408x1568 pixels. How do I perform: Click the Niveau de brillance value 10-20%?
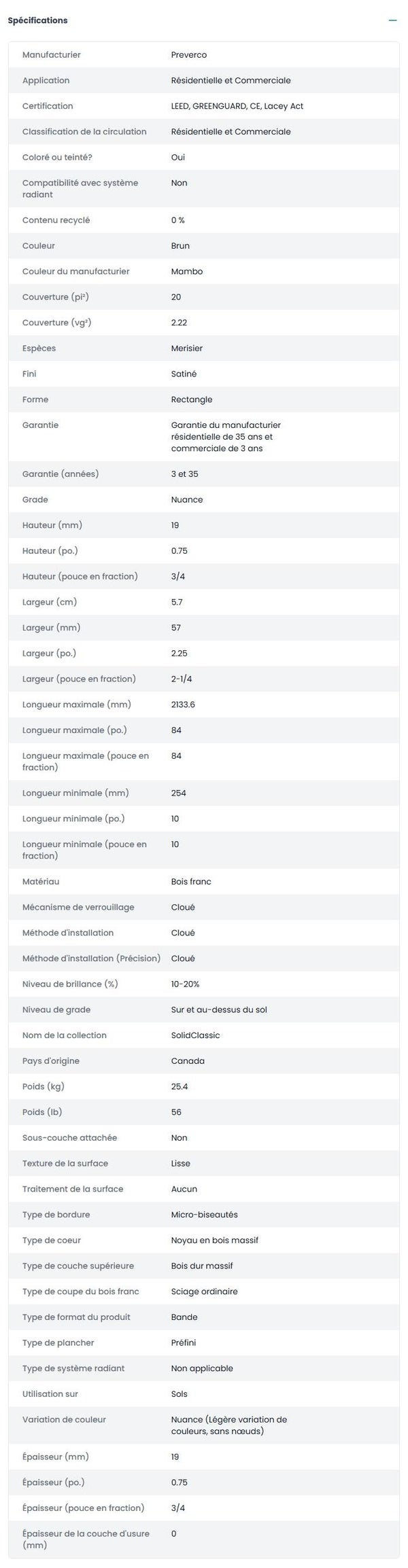coord(185,984)
